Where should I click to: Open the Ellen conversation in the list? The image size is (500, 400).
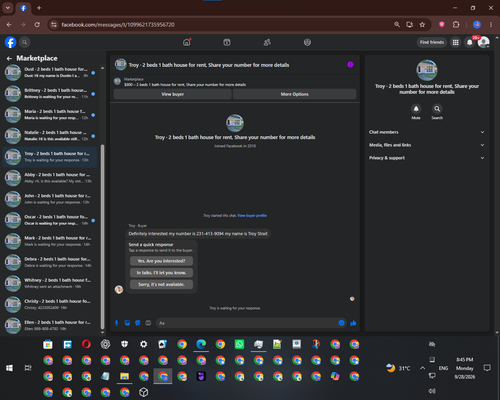coord(50,325)
